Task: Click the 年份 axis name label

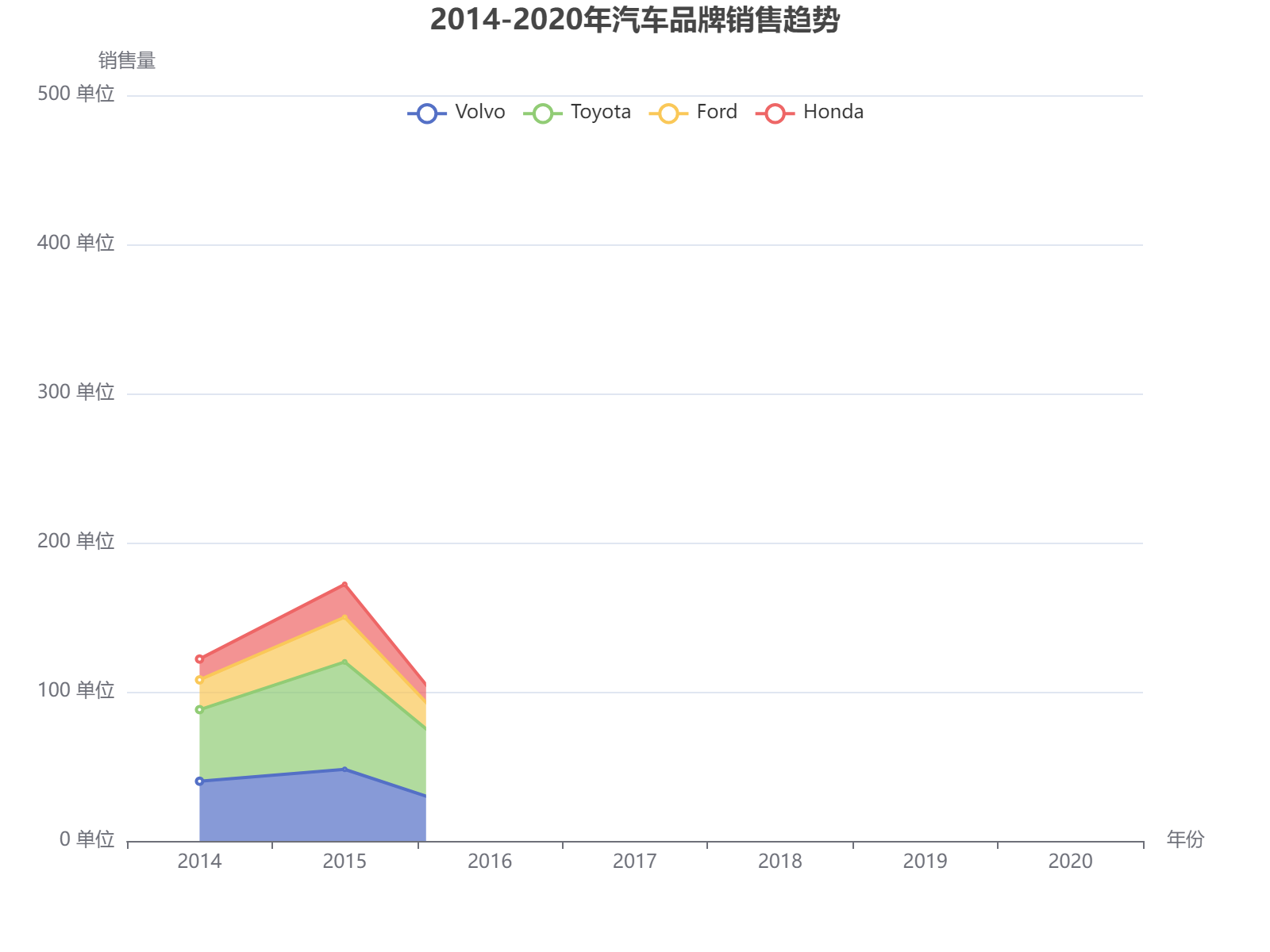Action: (x=1186, y=839)
